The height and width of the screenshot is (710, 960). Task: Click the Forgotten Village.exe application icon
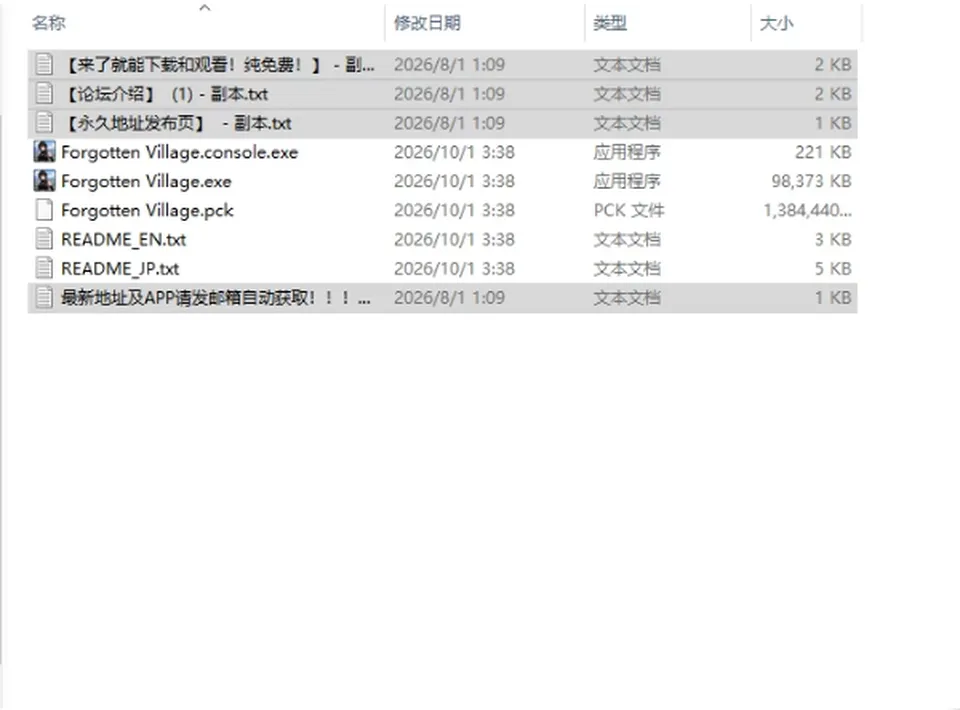tap(44, 181)
